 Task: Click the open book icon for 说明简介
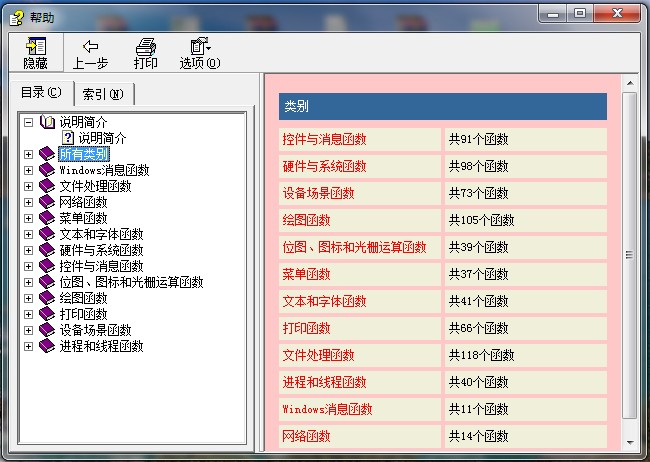[x=47, y=122]
